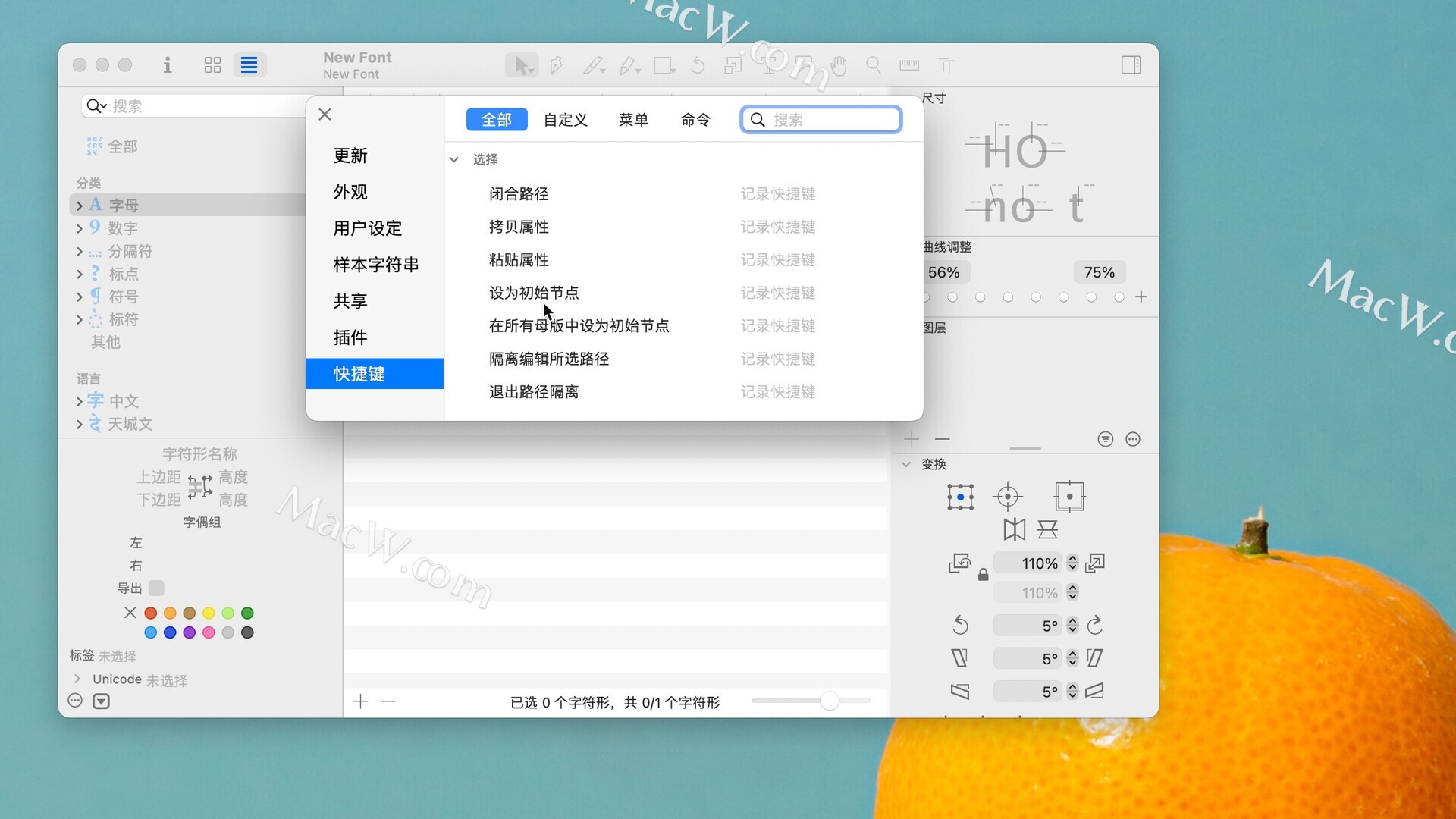Viewport: 1456px width, 819px height.
Task: Click the metrics box origin icon
Action: tap(1069, 497)
